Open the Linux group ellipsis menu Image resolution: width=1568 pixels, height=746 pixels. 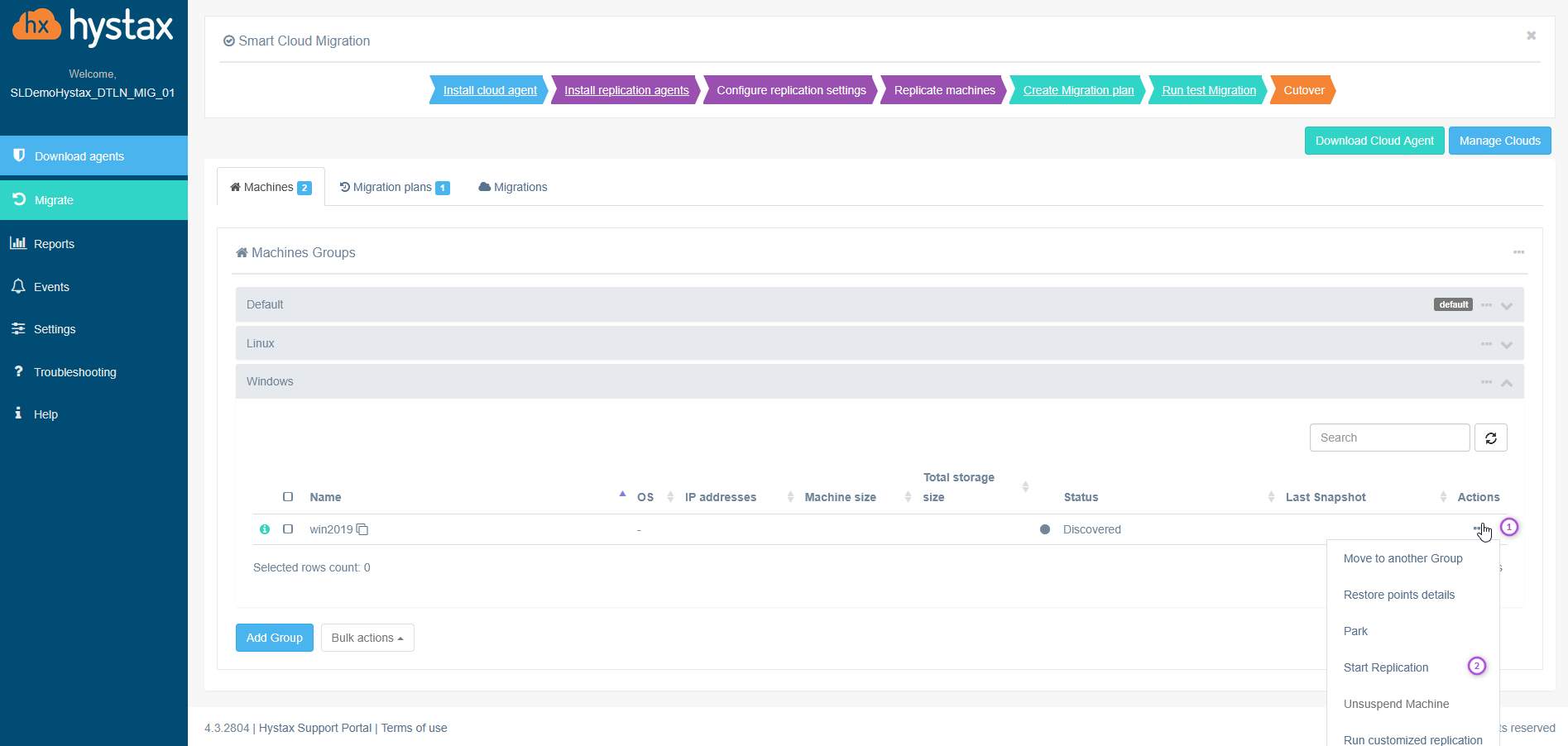[x=1486, y=344]
